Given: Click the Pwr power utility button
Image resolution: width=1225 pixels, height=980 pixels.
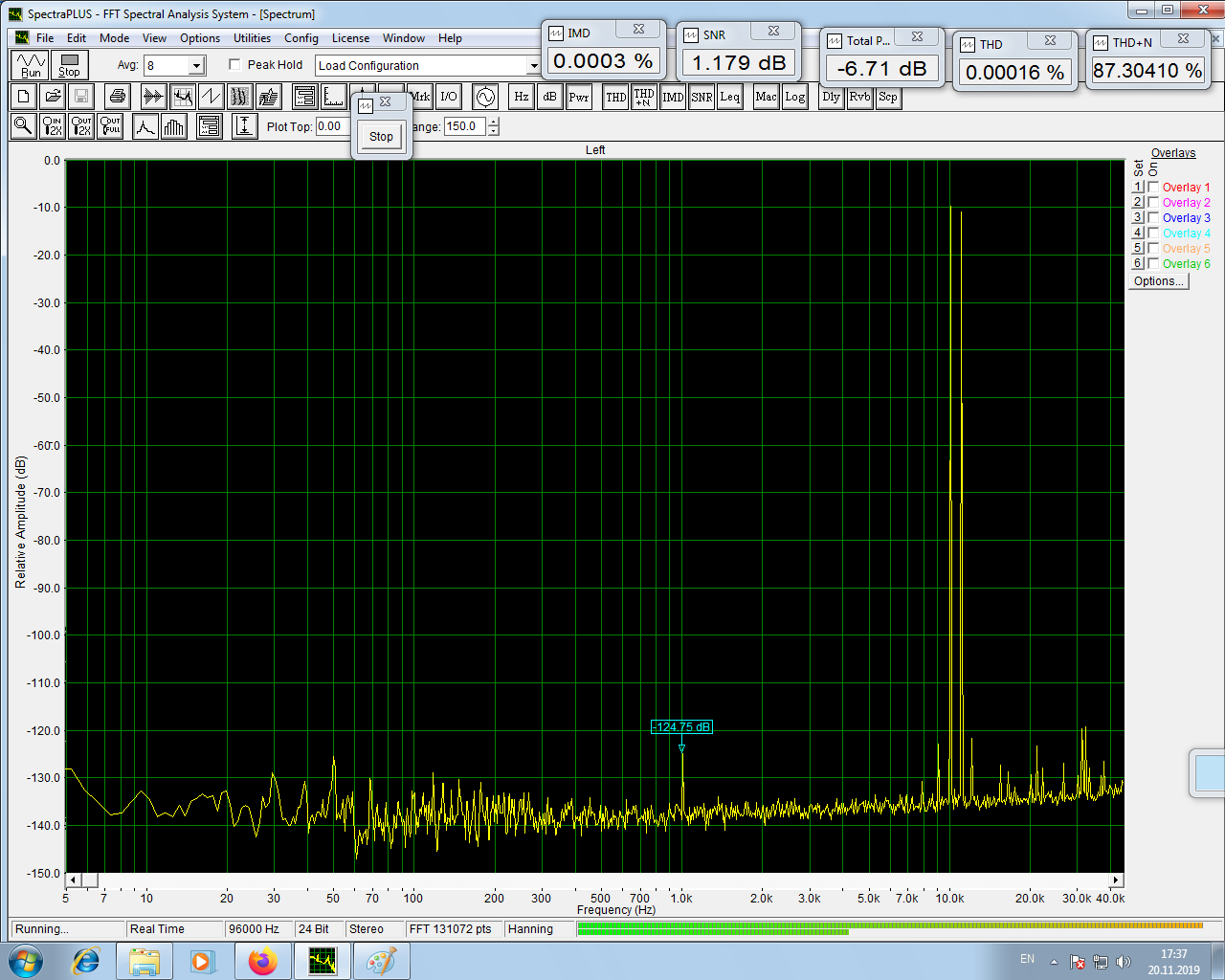Looking at the screenshot, I should (x=578, y=97).
